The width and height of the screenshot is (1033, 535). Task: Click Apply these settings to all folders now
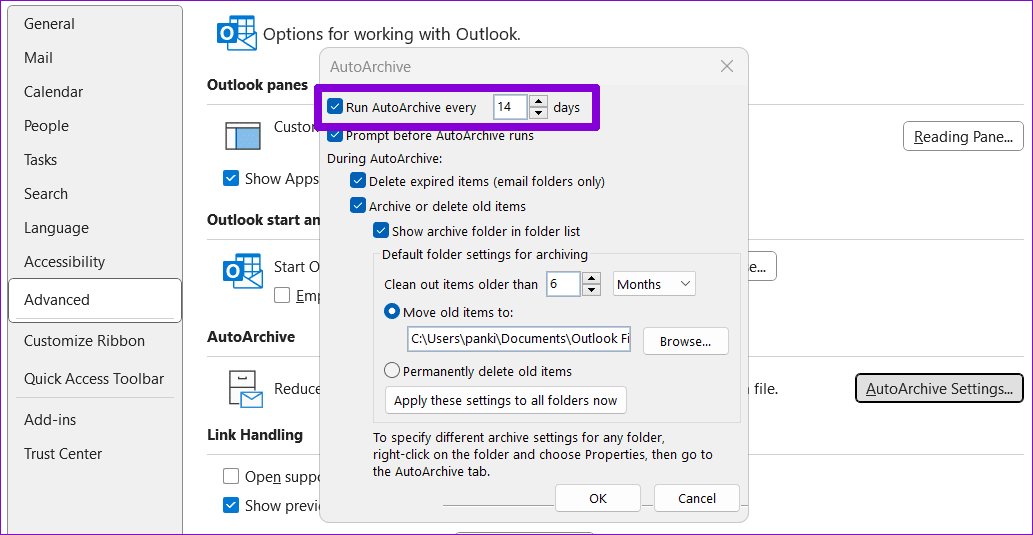click(505, 401)
